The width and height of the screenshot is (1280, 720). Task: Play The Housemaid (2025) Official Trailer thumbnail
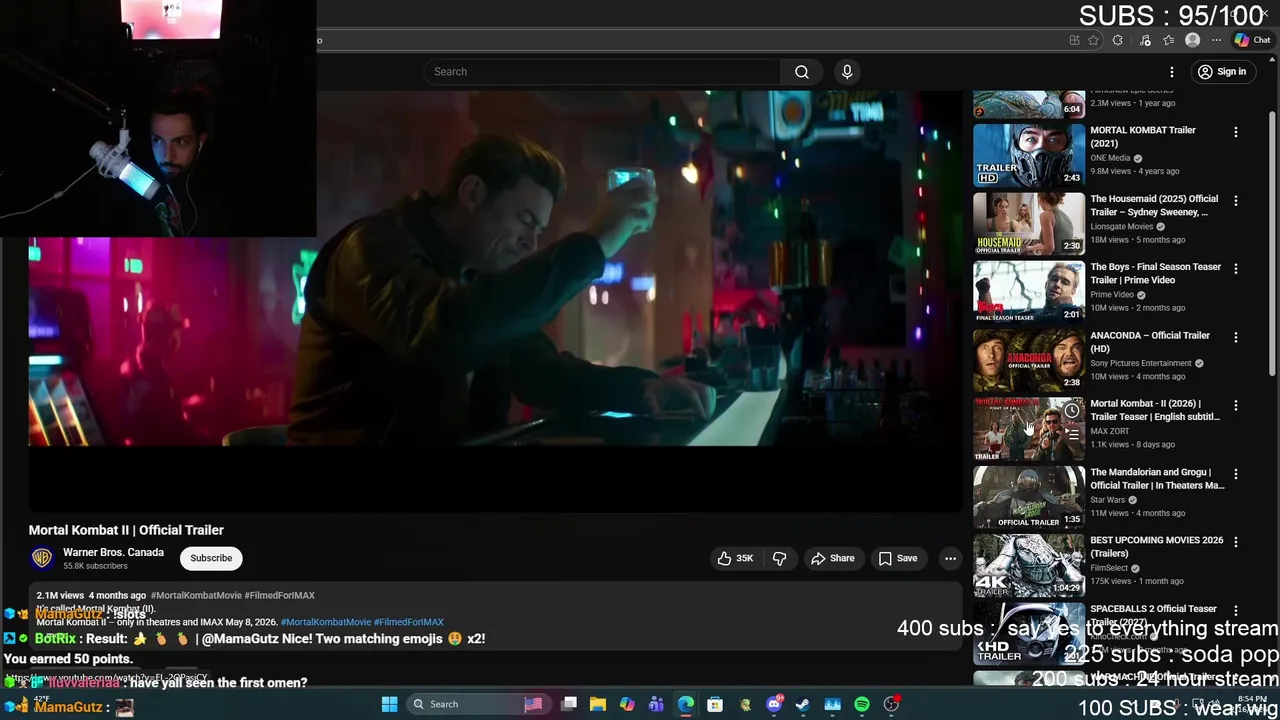[1029, 223]
